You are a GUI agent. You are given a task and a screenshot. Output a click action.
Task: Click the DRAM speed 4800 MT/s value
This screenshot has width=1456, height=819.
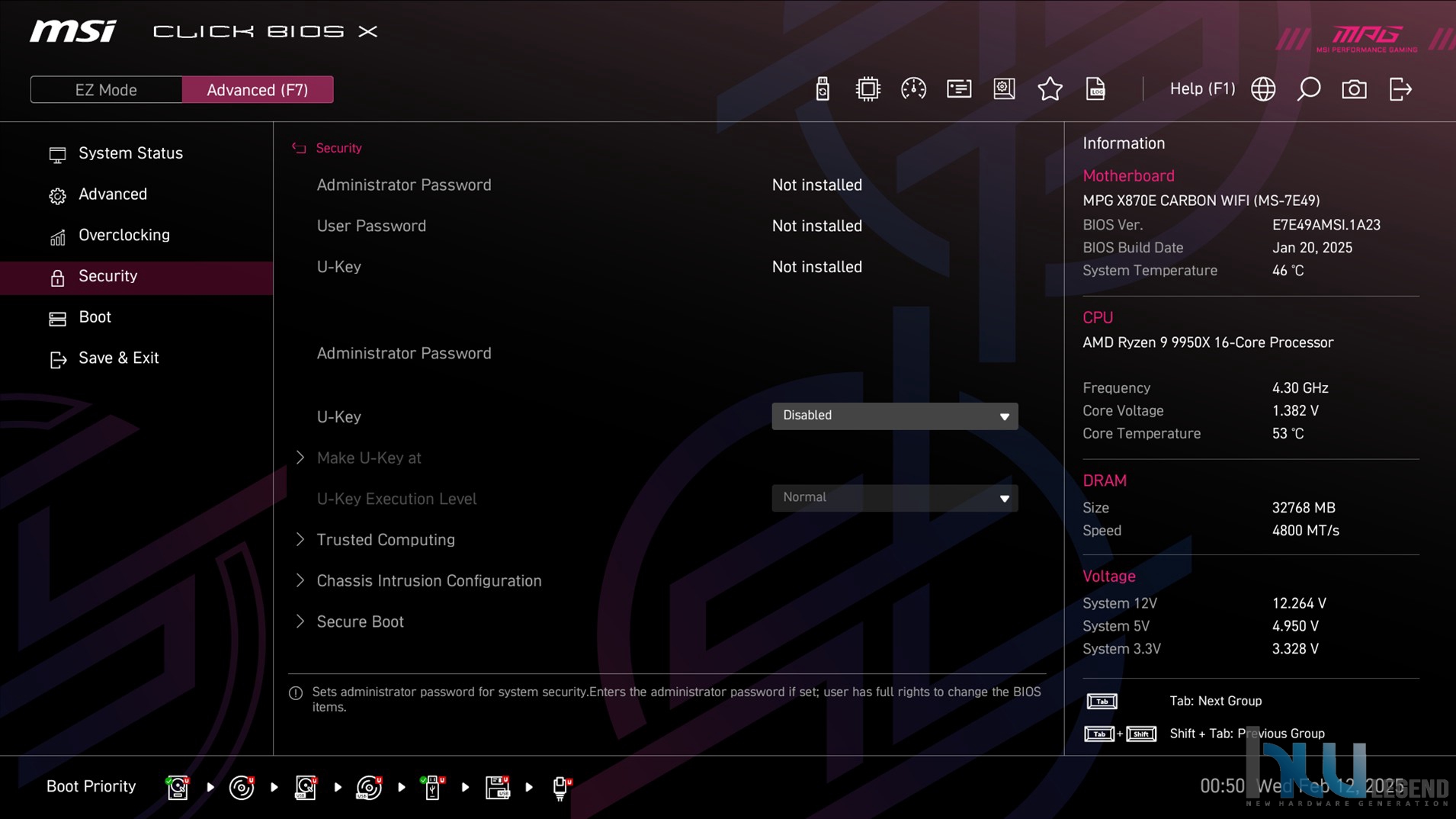point(1305,531)
